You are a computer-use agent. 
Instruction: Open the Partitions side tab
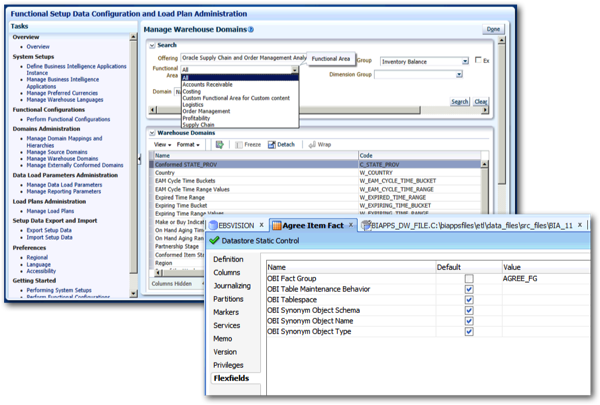(x=228, y=299)
